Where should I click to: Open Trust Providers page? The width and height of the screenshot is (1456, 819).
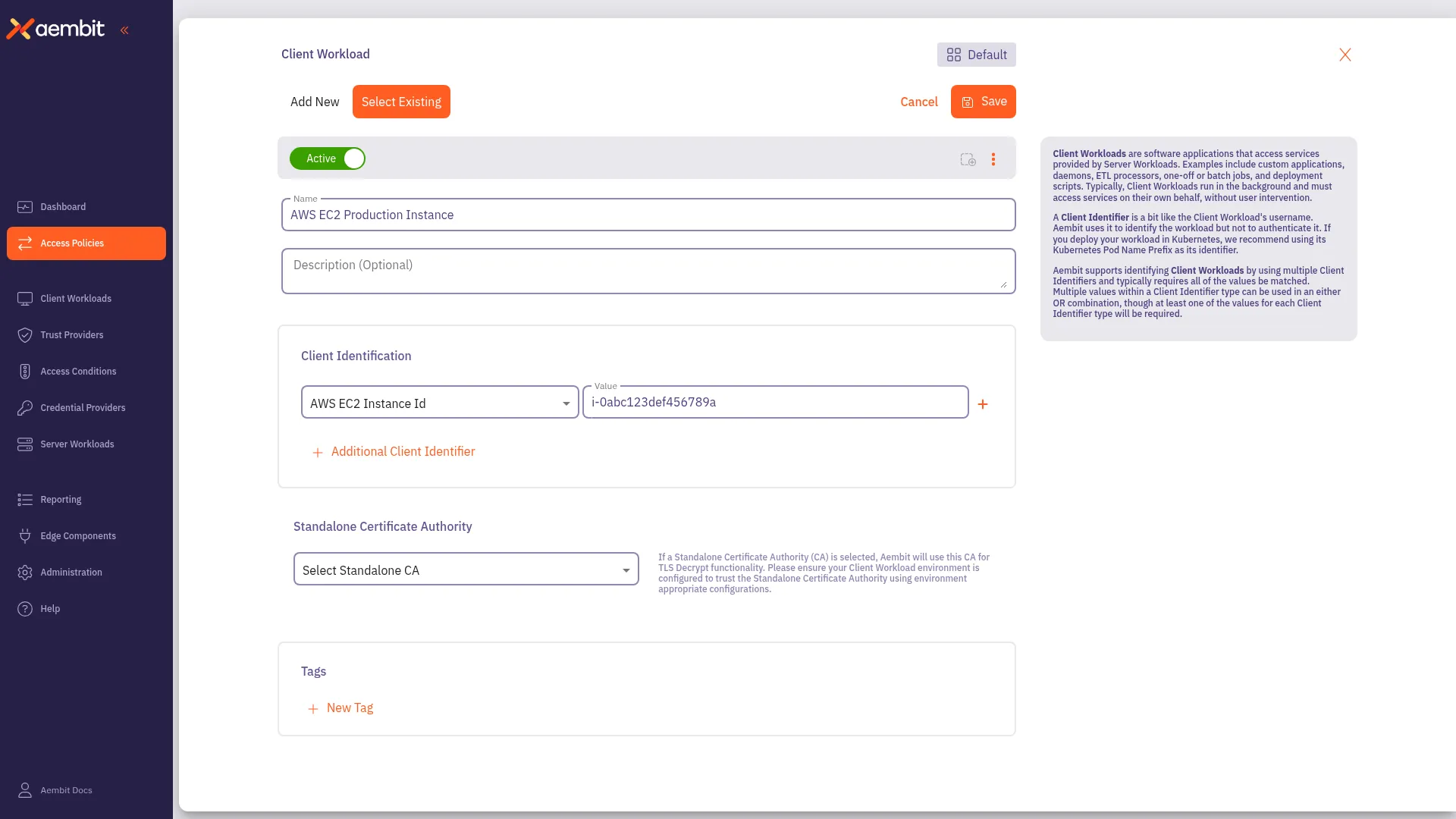coord(86,335)
